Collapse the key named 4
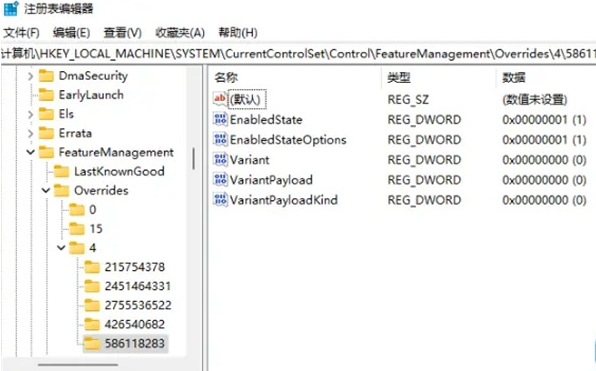596x371 pixels. click(x=61, y=248)
